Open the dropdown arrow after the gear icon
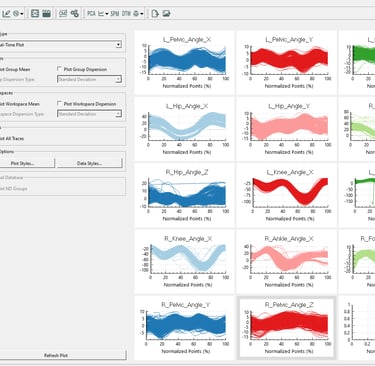The width and height of the screenshot is (375, 366). pos(142,14)
